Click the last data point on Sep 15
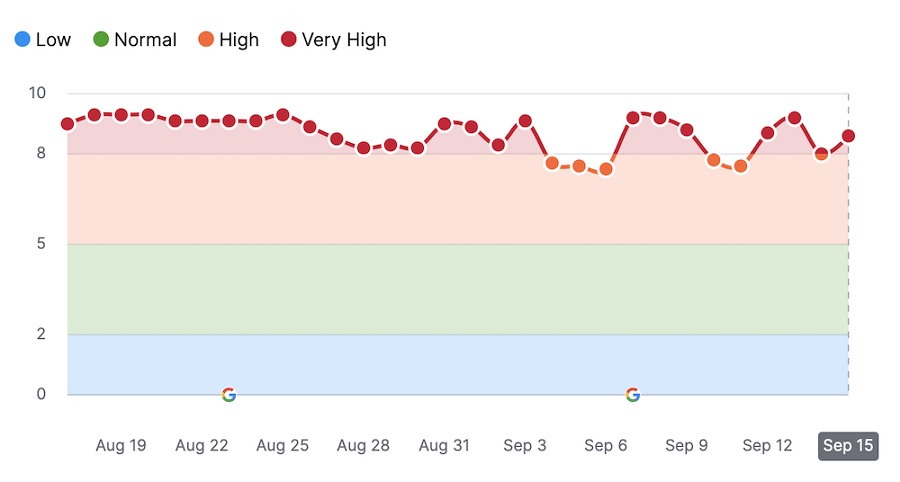 [848, 136]
